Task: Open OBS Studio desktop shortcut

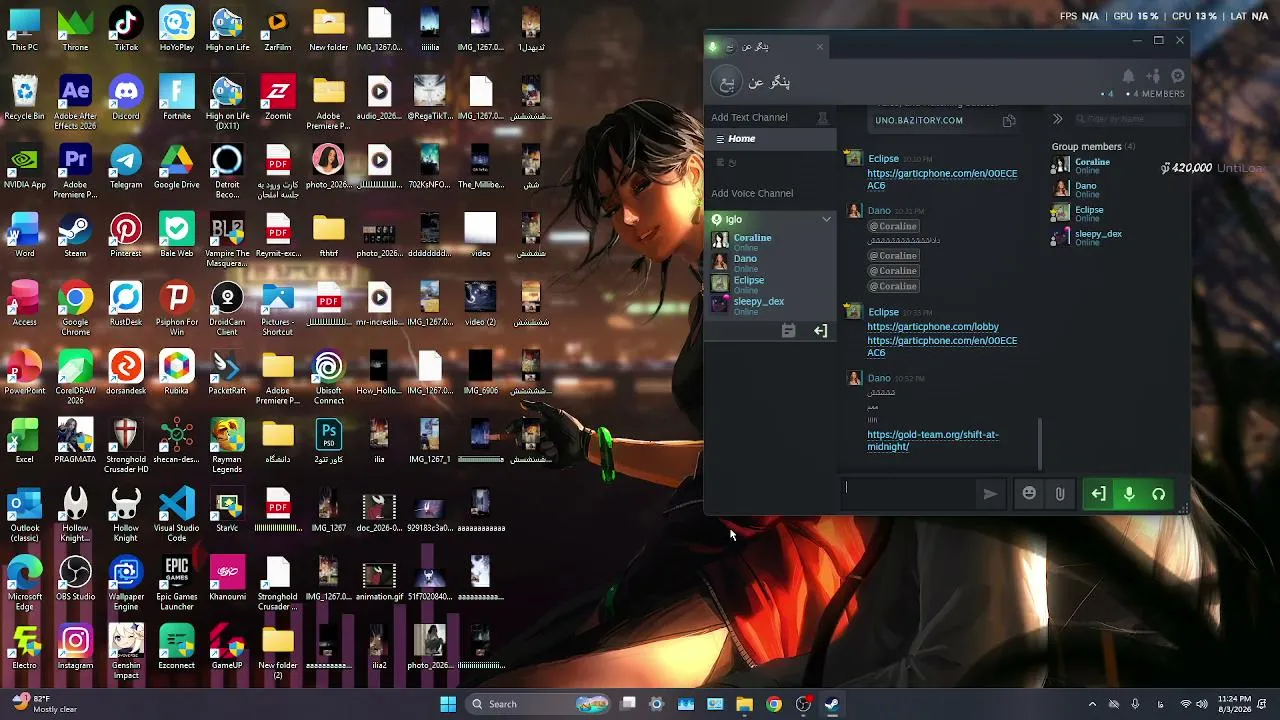Action: [75, 579]
